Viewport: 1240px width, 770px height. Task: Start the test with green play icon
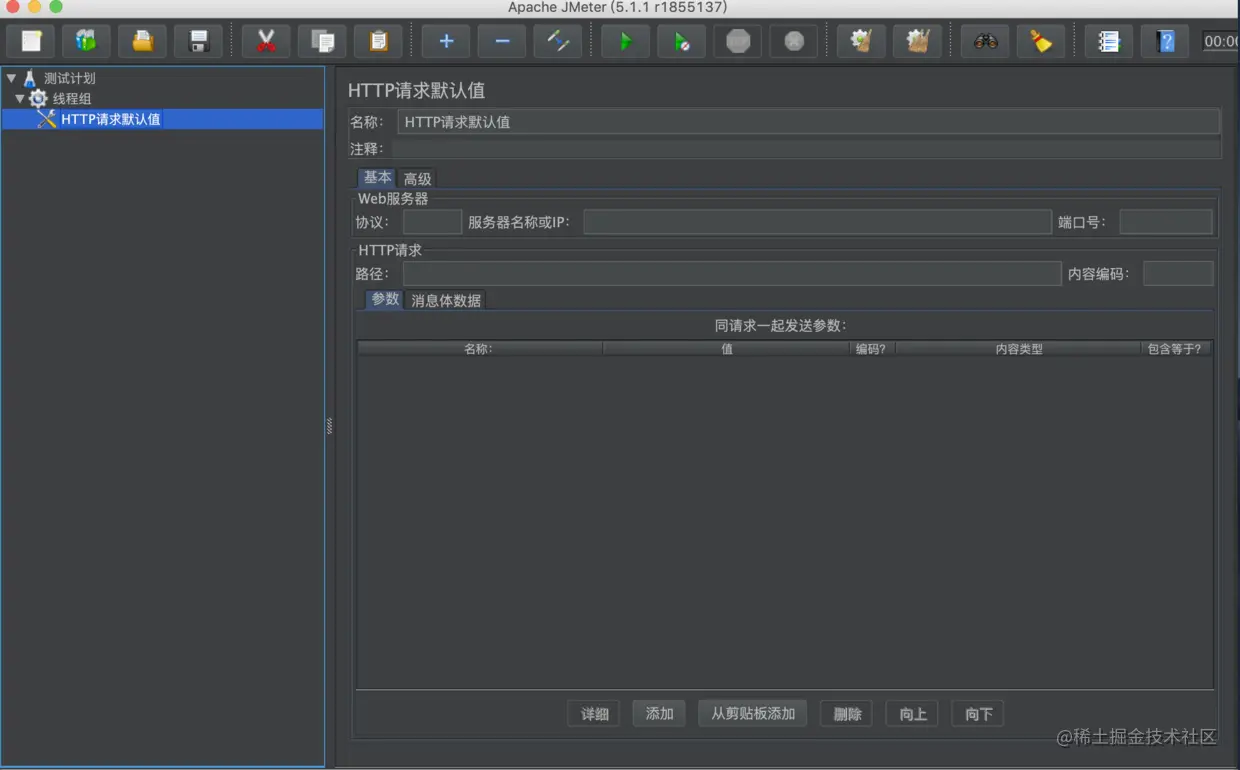click(x=626, y=41)
